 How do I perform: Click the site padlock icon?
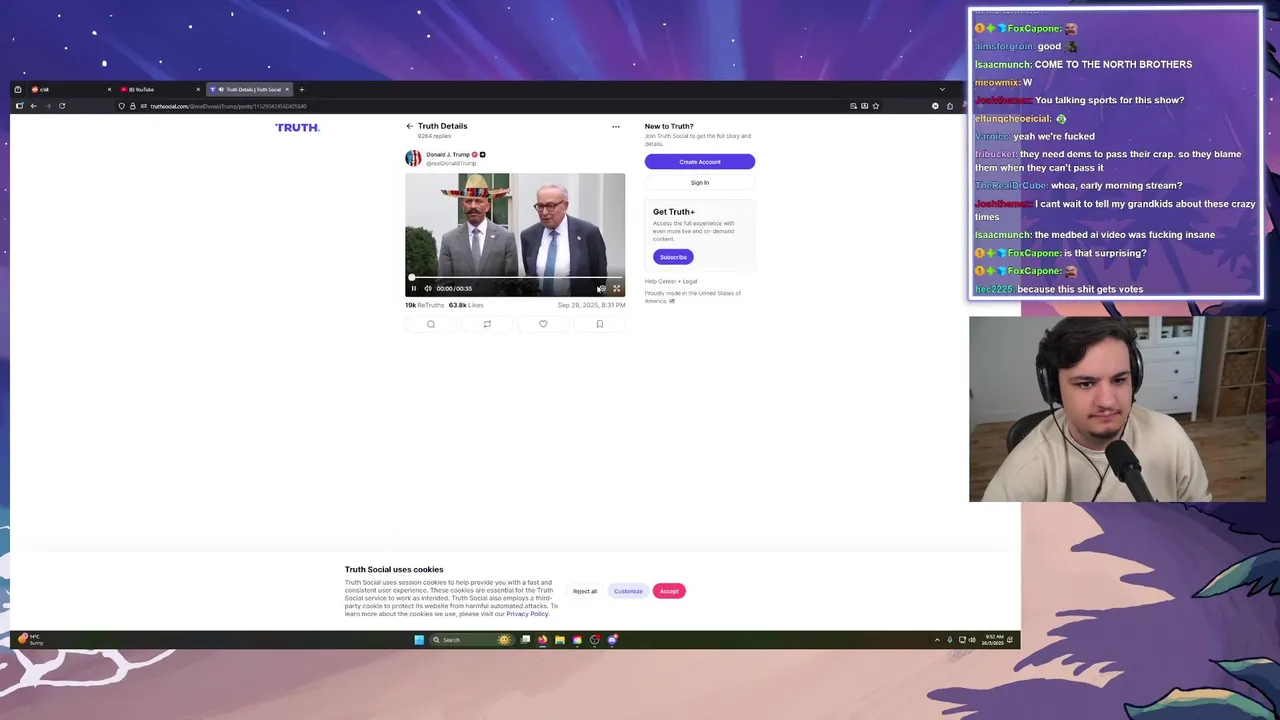pyautogui.click(x=132, y=106)
